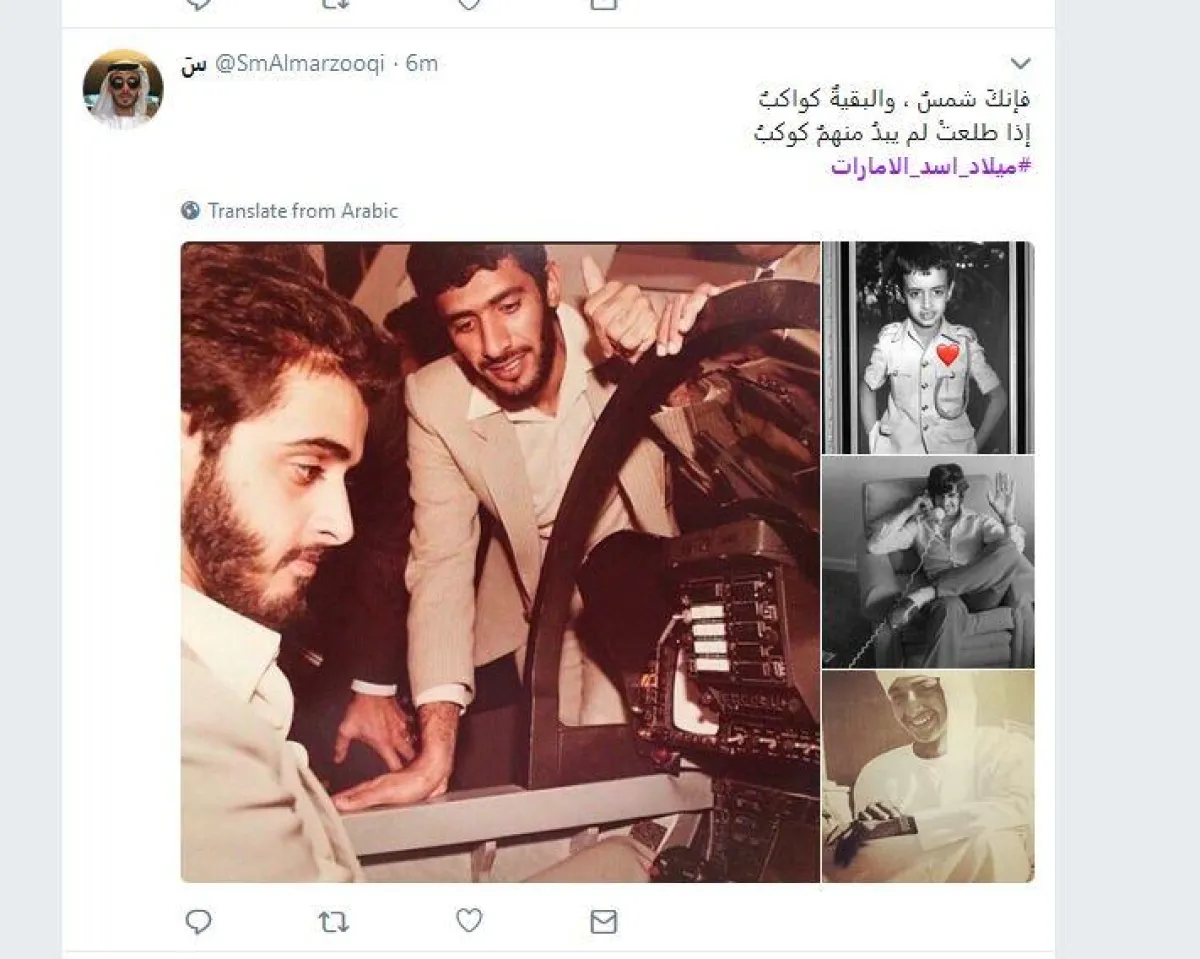Click globe icon beside Translate from Arabic

point(191,211)
